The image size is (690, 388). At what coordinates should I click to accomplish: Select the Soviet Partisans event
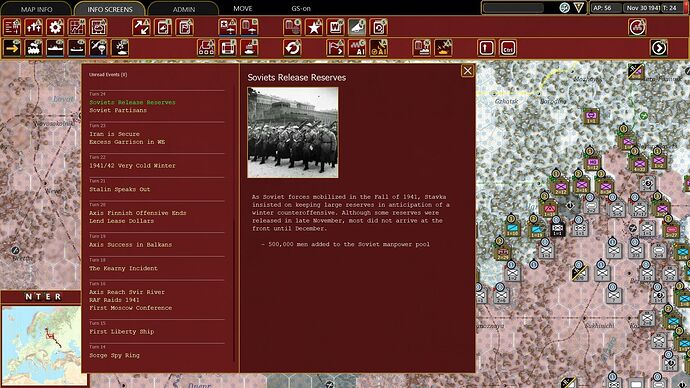[118, 110]
